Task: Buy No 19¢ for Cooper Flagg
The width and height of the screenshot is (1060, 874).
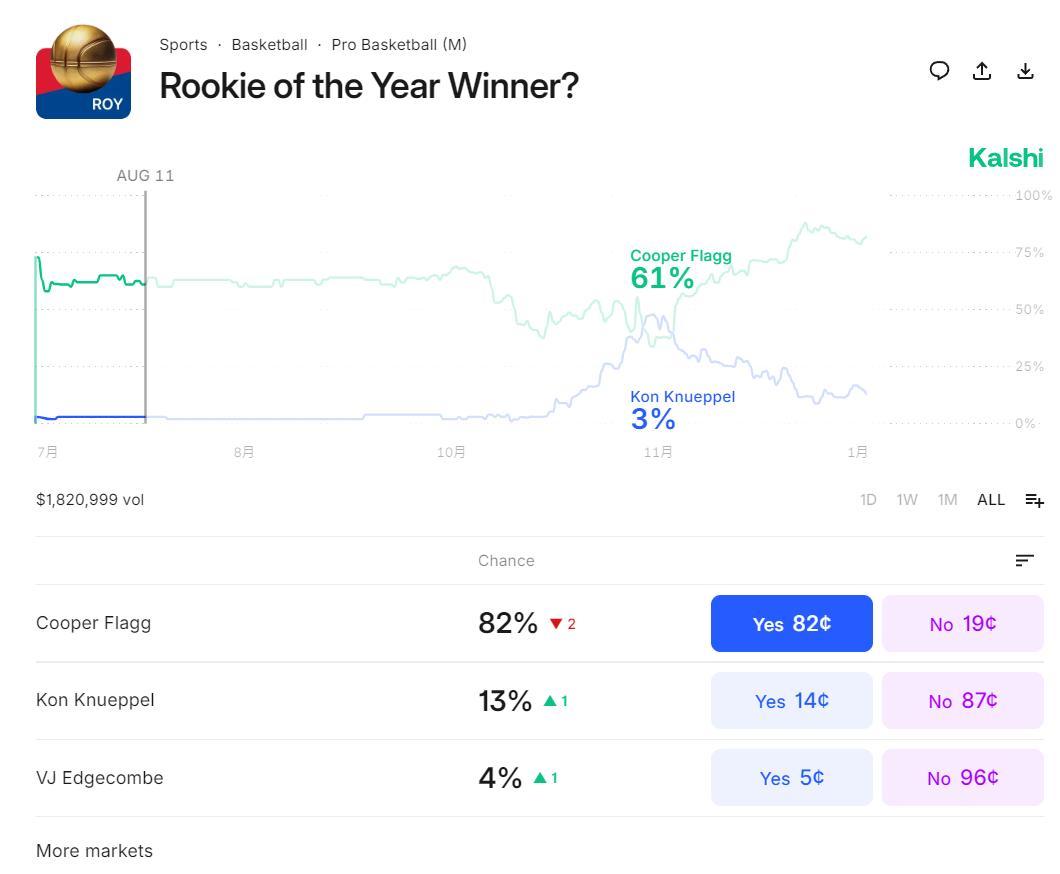Action: point(962,624)
